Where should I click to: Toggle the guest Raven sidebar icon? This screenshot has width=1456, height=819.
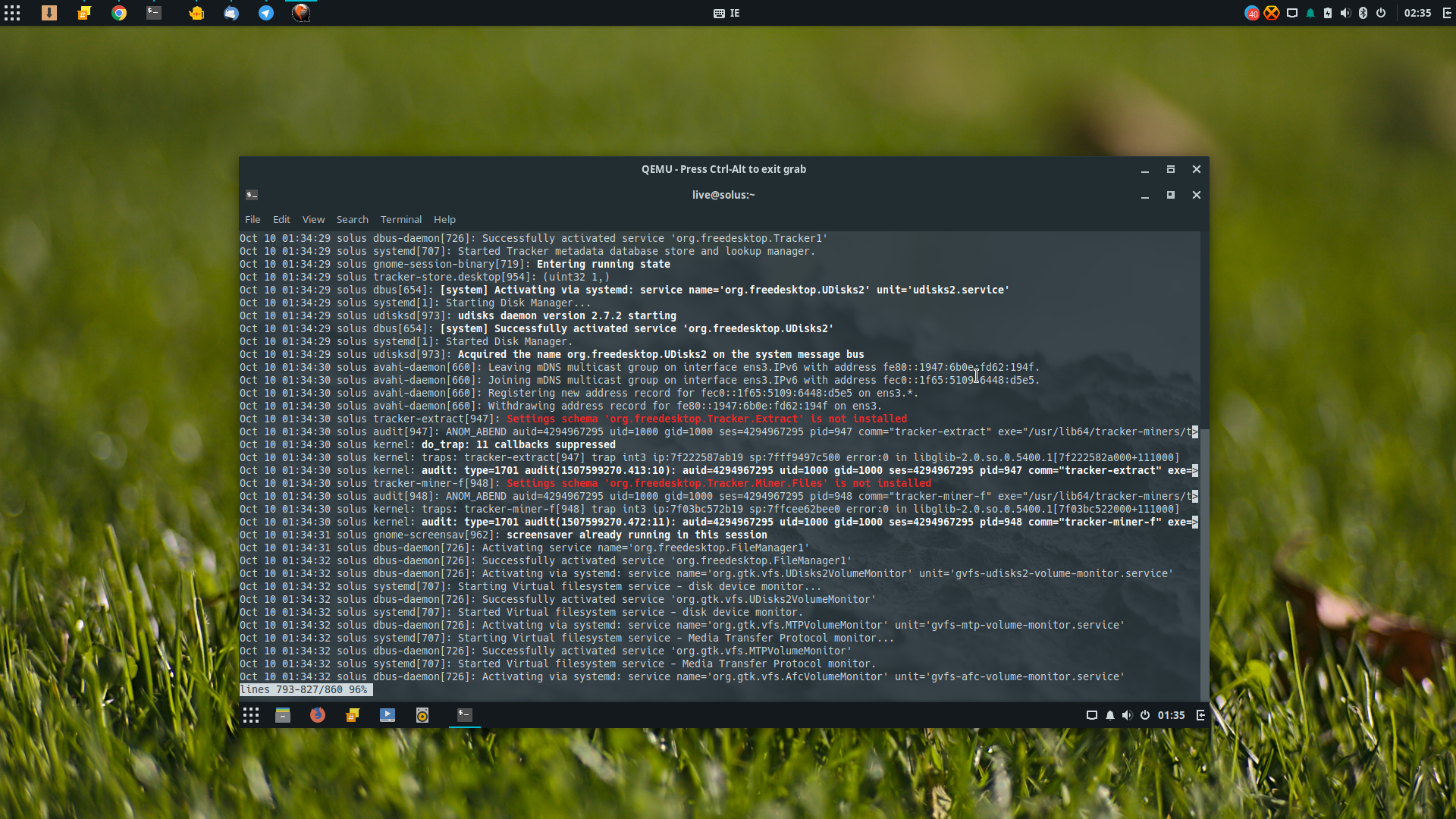click(1201, 715)
